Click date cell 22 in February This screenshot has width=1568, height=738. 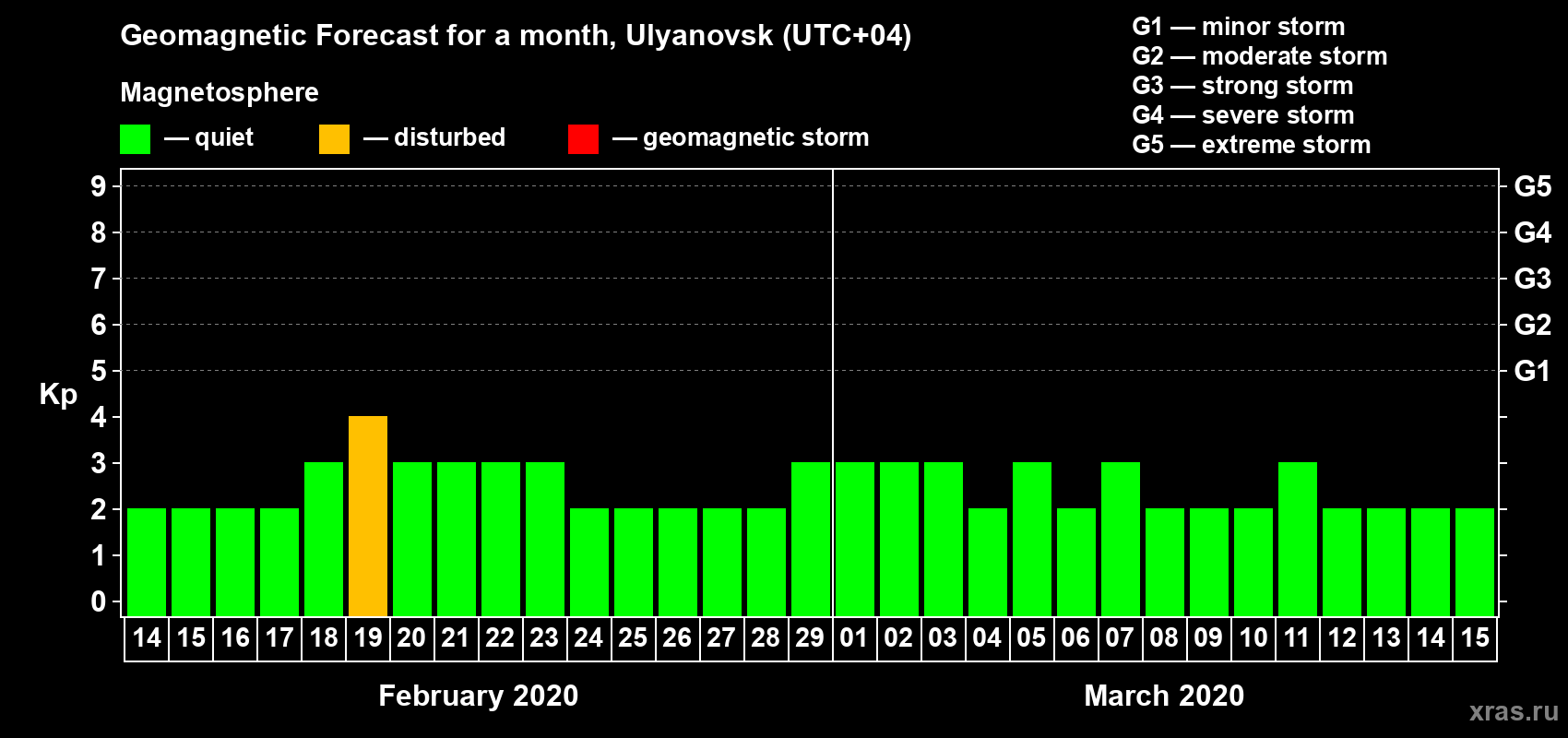[501, 638]
